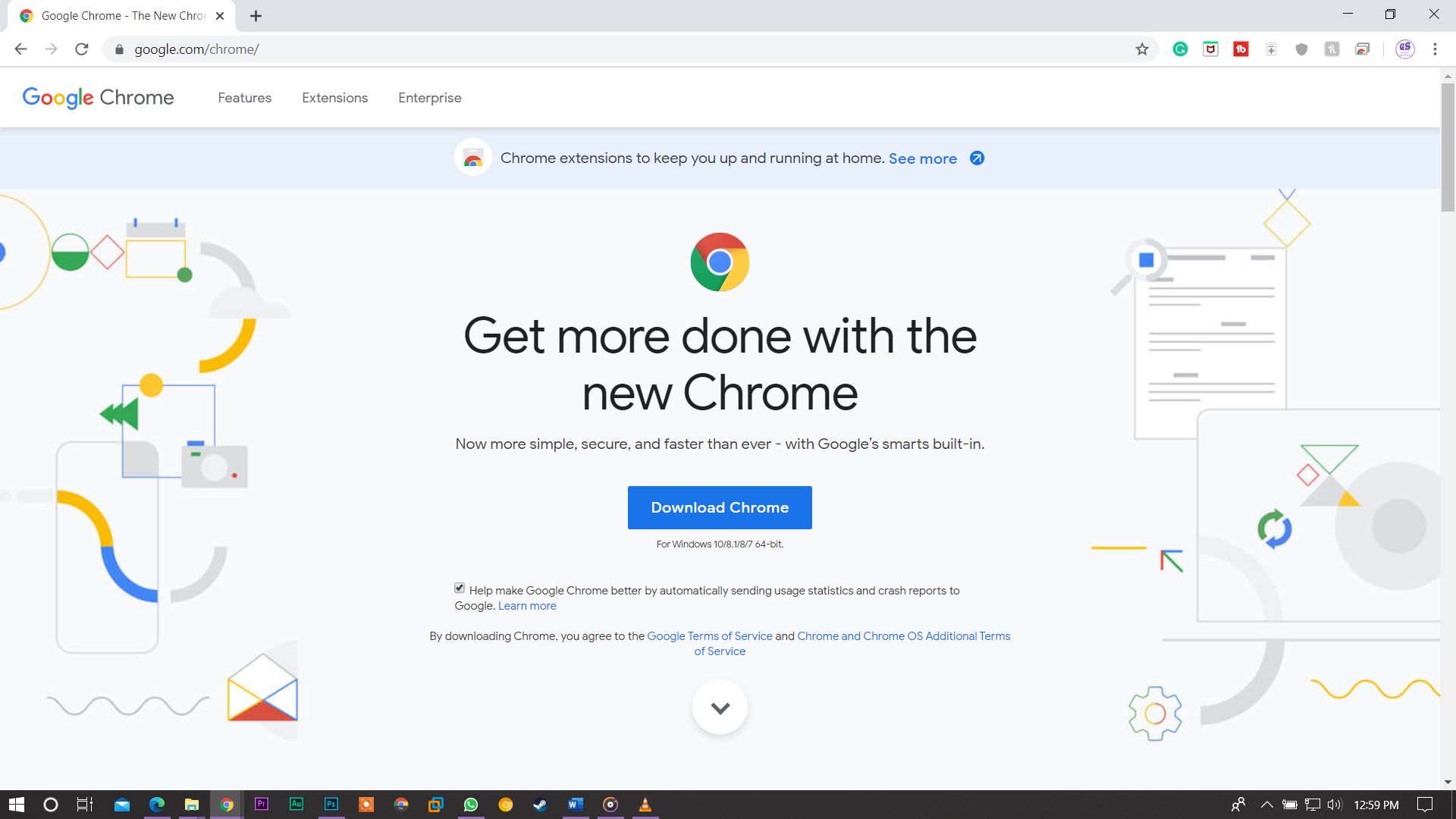
Task: Click the Raindrop.io extension icon
Action: (1271, 49)
